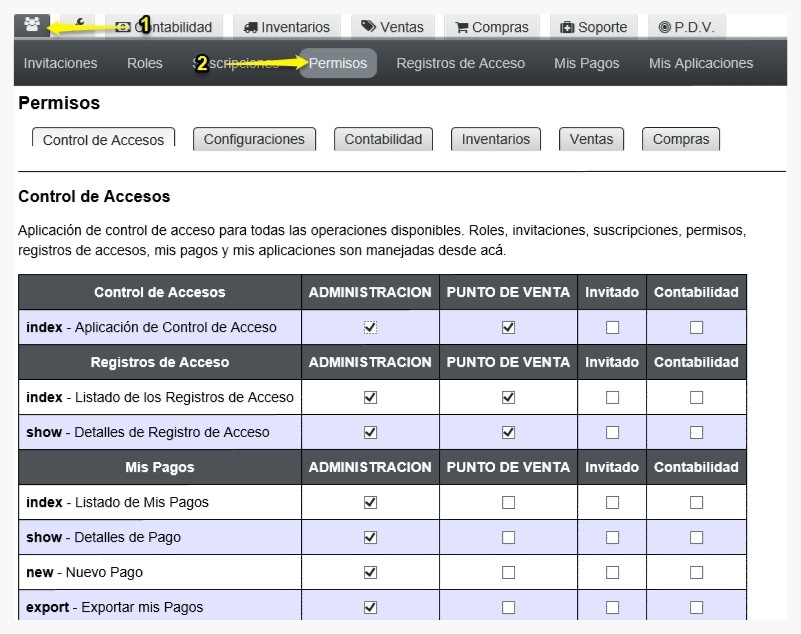Screen dimensions: 801x634
Task: Click the 'show - Detalles de Pago' label
Action: click(x=103, y=537)
